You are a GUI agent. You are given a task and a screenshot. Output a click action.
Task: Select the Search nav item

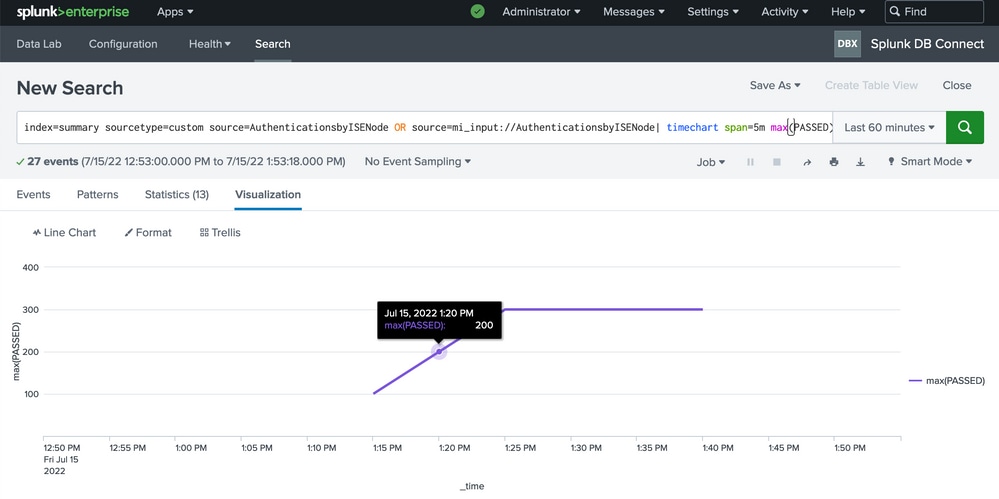[x=273, y=44]
